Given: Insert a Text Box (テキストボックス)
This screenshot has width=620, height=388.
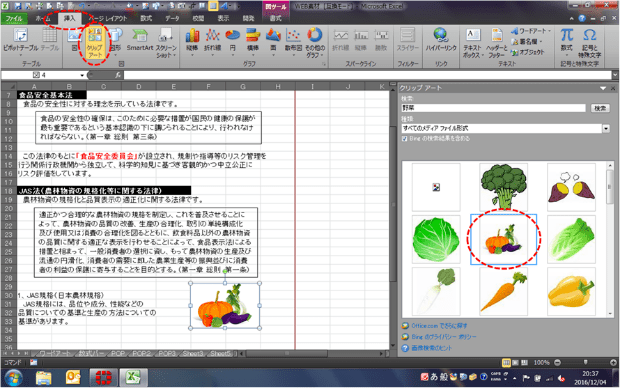Looking at the screenshot, I should tap(473, 43).
